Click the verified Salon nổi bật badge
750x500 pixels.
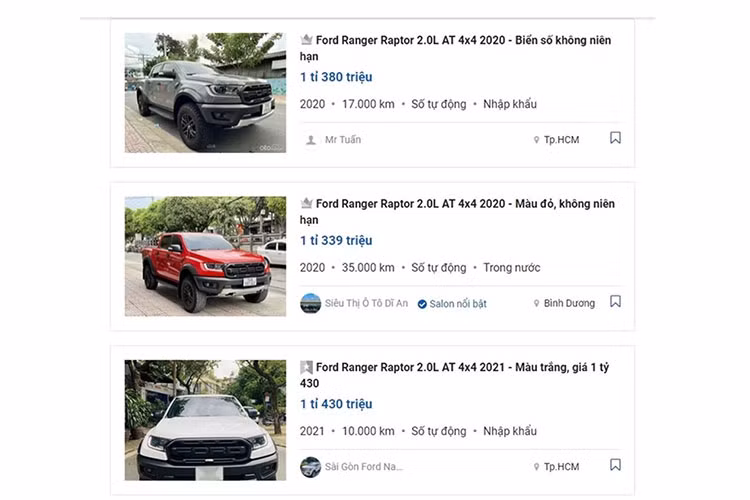point(452,304)
